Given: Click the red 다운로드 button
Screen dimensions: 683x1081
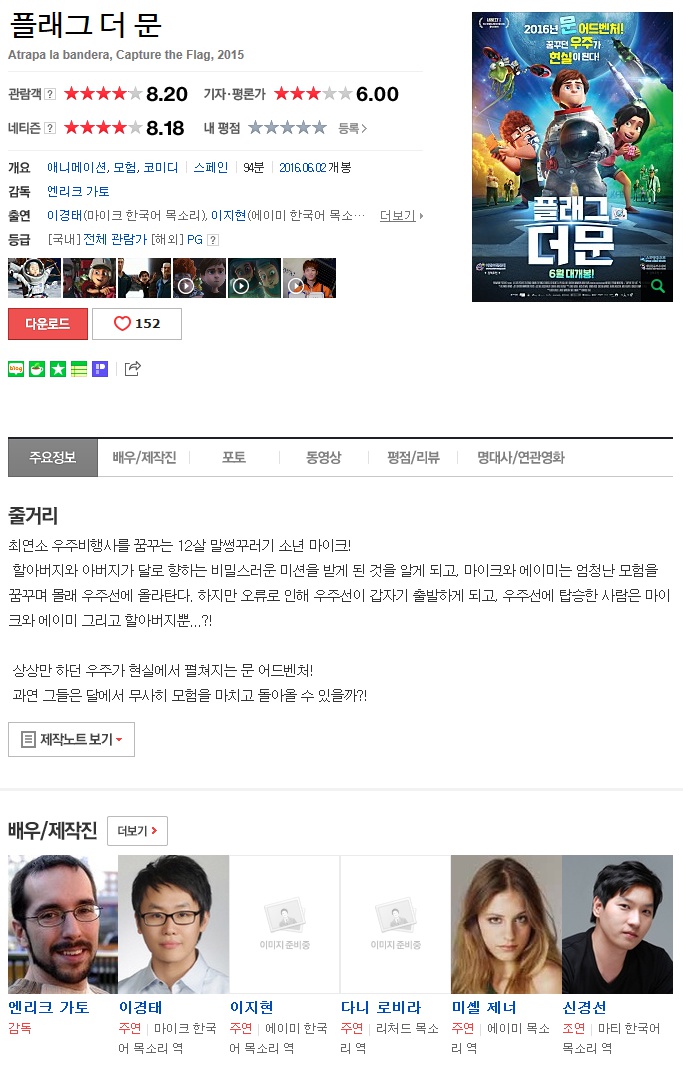Looking at the screenshot, I should coord(48,323).
